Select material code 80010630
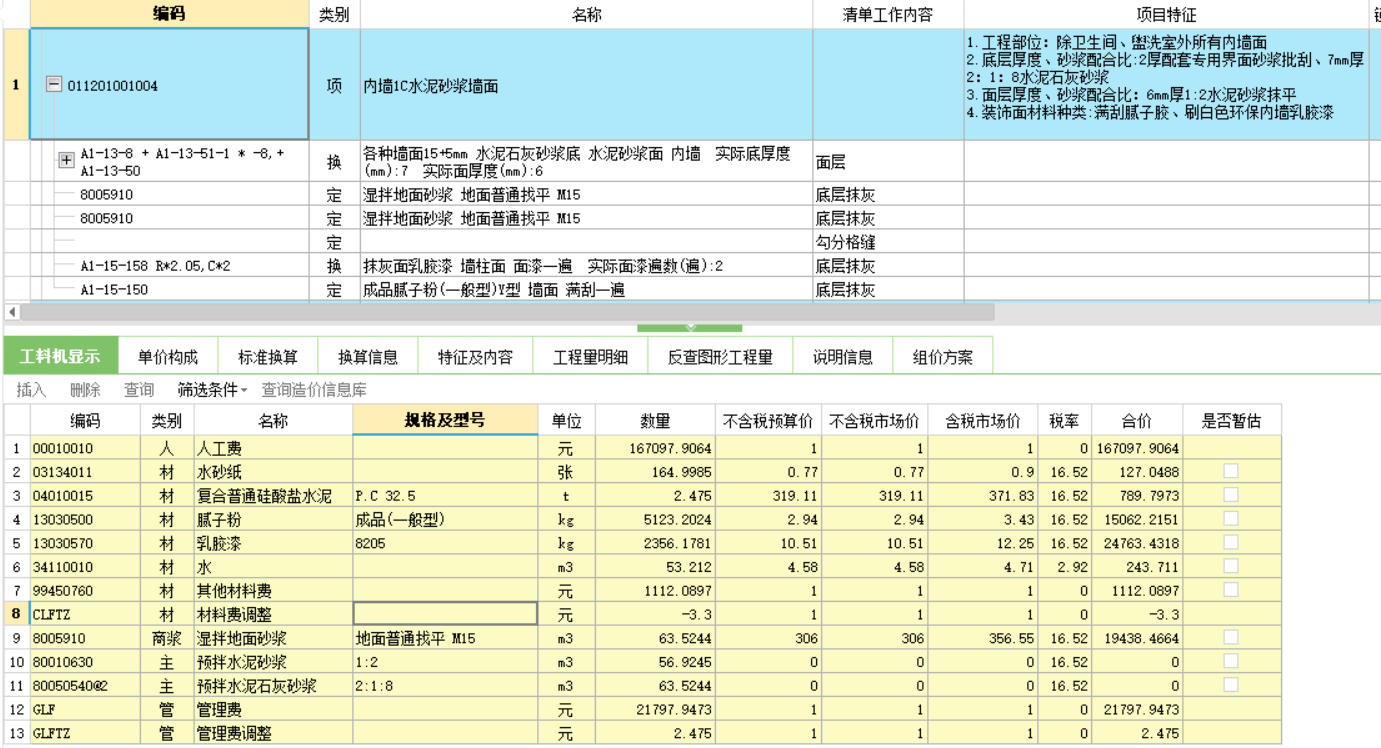This screenshot has width=1381, height=748. (85, 662)
